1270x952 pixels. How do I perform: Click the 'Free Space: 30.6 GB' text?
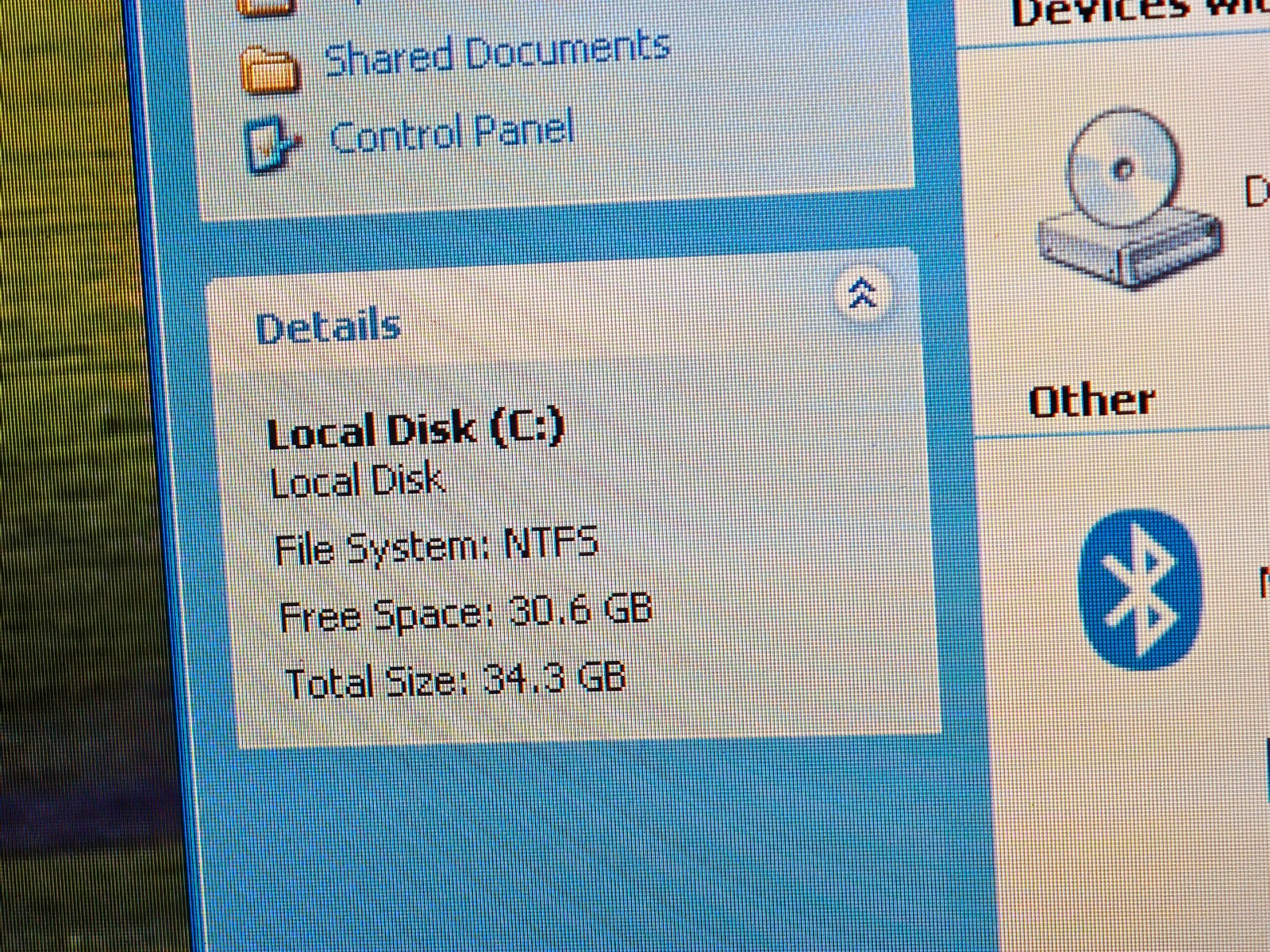click(466, 613)
